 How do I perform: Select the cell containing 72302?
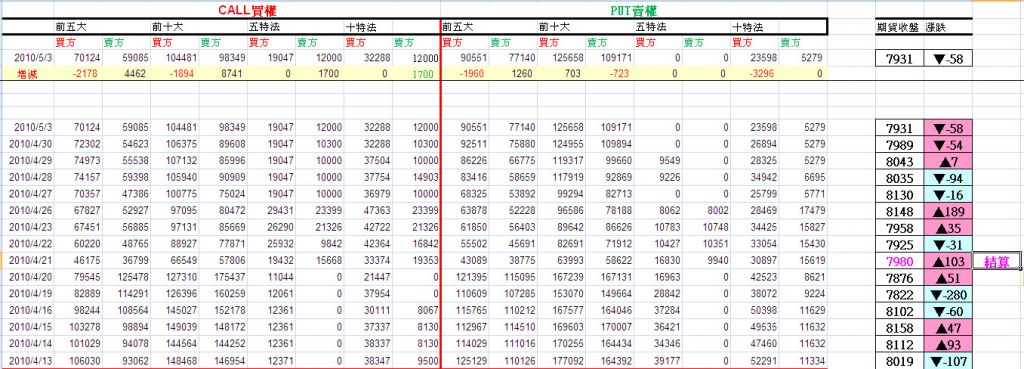(78, 144)
